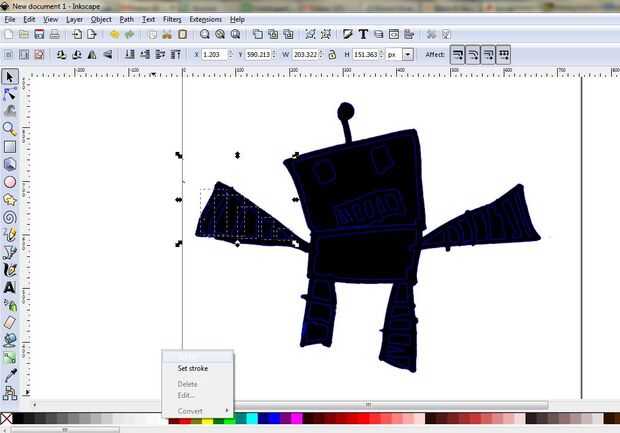Click the Deselect icon in tool controls
This screenshot has width=620, height=433.
pos(39,55)
